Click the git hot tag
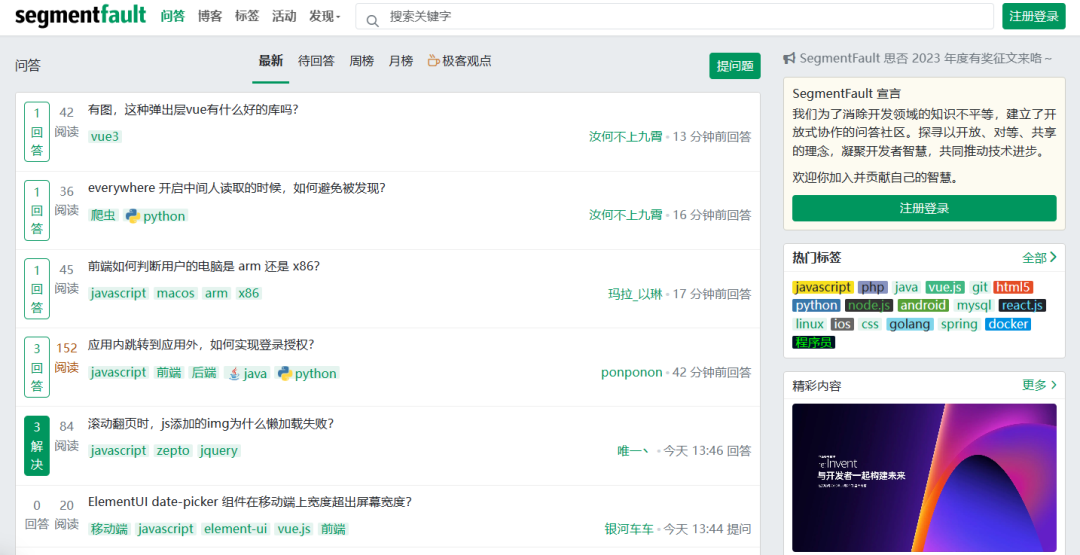1080x555 pixels. point(979,287)
